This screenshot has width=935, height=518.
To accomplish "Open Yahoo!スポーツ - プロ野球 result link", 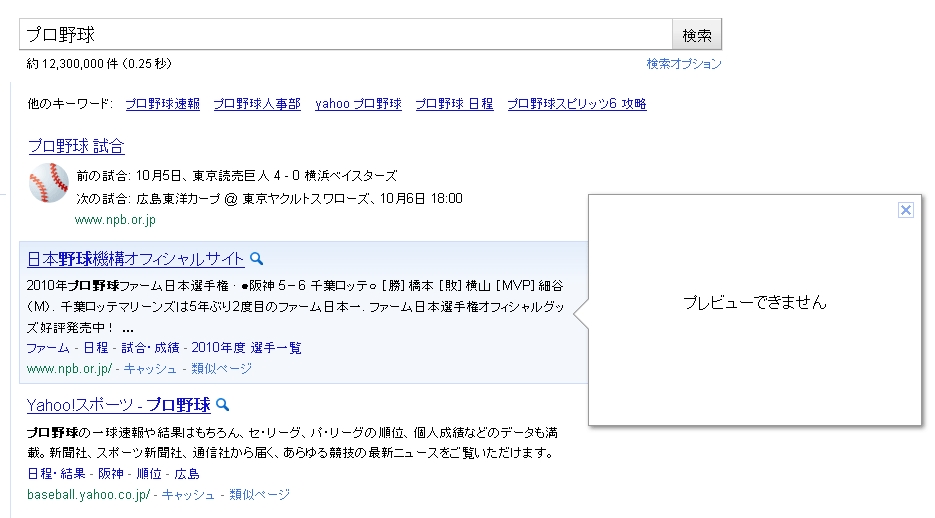I will pos(119,405).
